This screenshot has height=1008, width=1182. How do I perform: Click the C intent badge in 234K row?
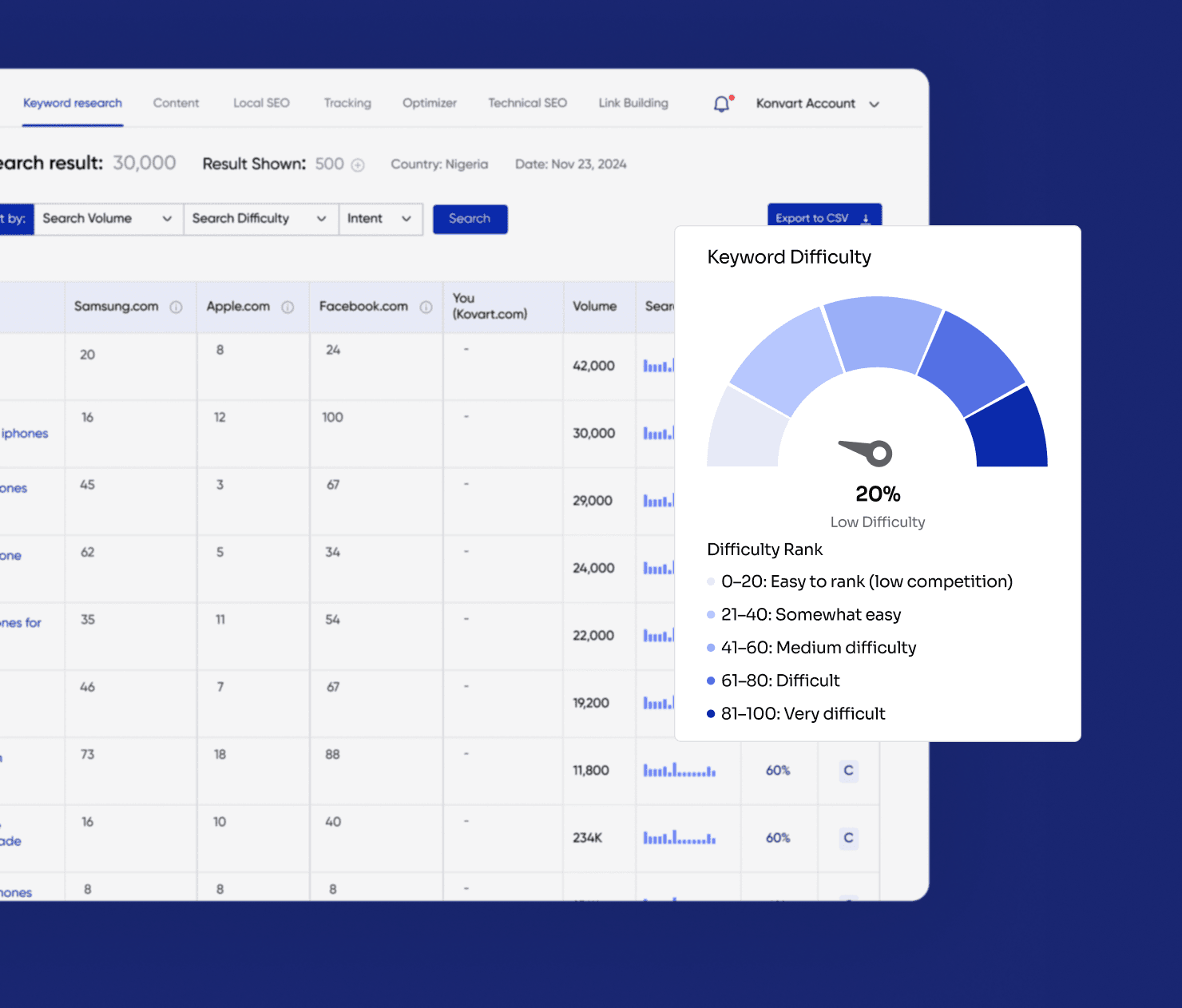pyautogui.click(x=848, y=838)
